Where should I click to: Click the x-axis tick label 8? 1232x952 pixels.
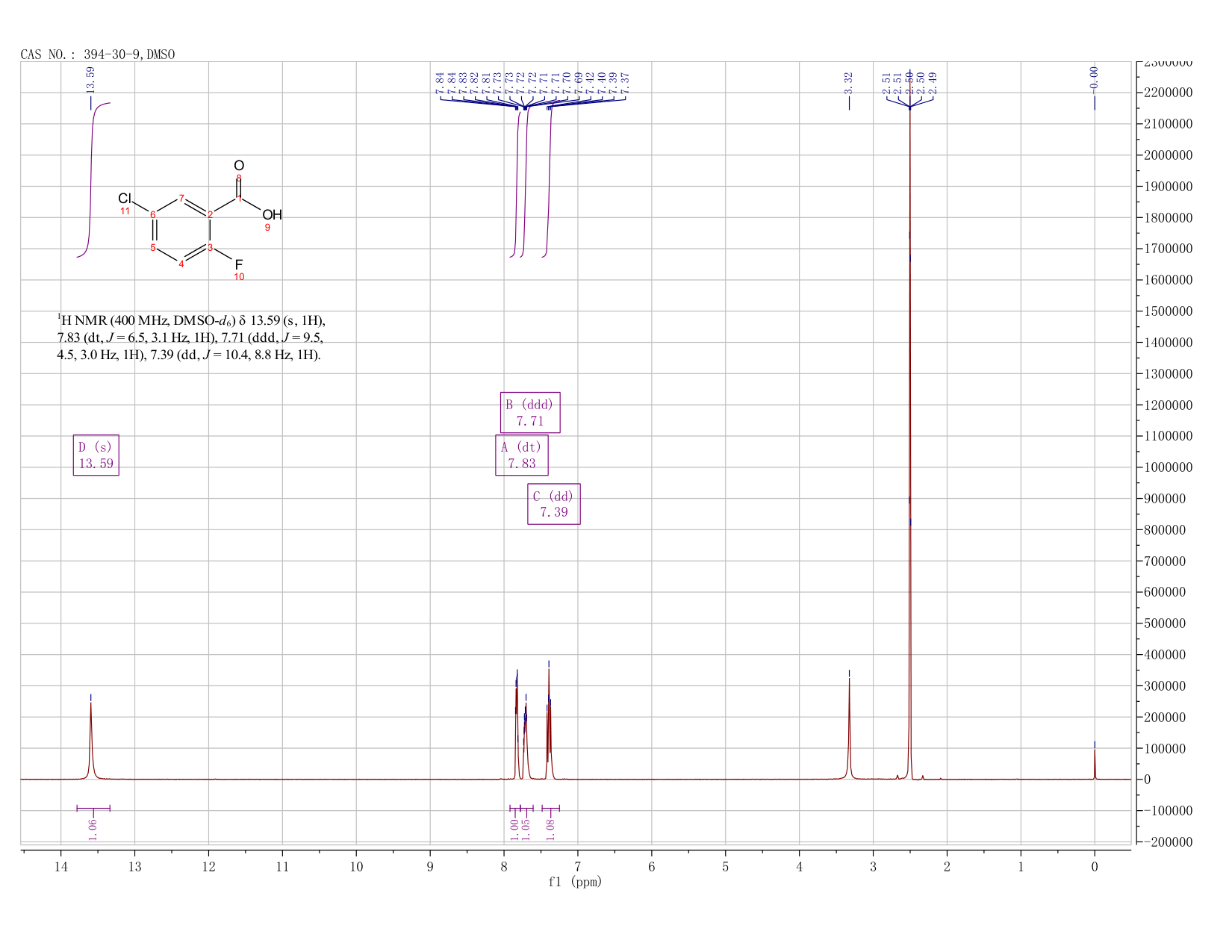(504, 866)
